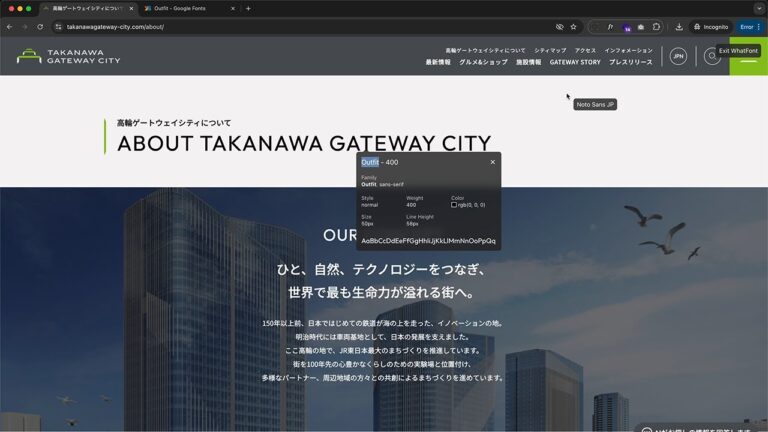Click Exit WhatFont button
Image resolution: width=768 pixels, height=432 pixels.
point(738,50)
